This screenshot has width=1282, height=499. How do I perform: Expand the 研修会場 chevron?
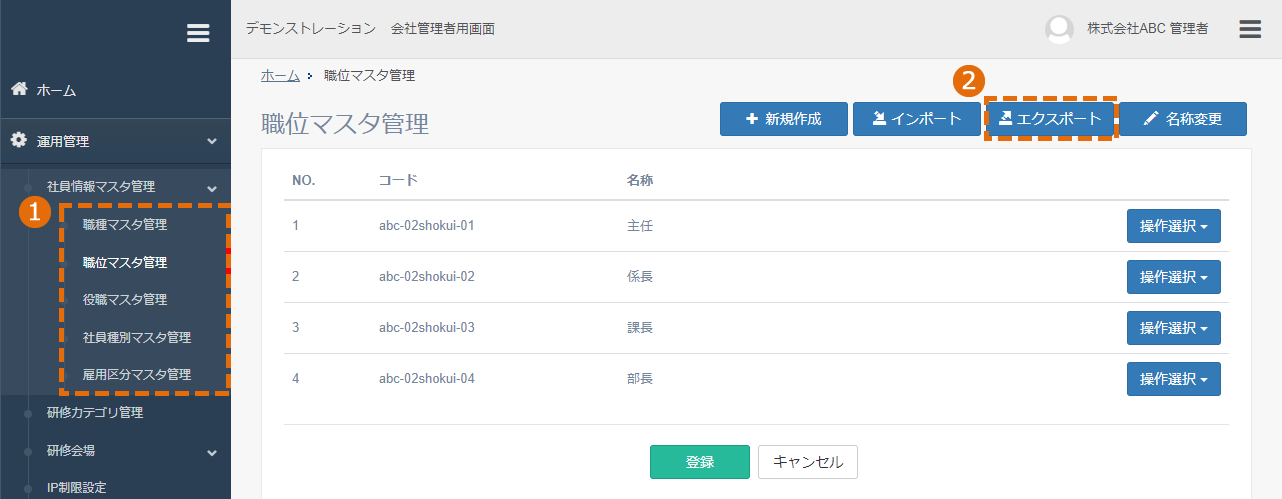[212, 452]
